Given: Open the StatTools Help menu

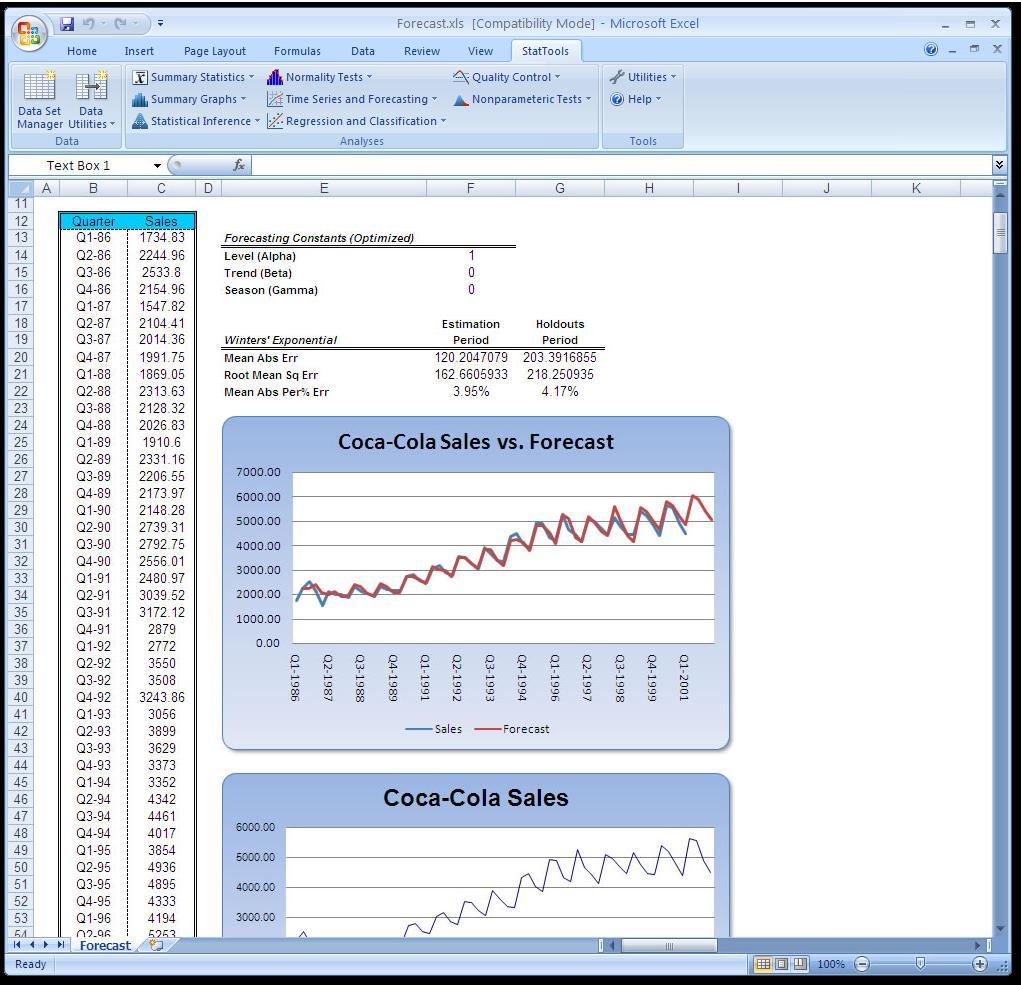Looking at the screenshot, I should pos(635,99).
